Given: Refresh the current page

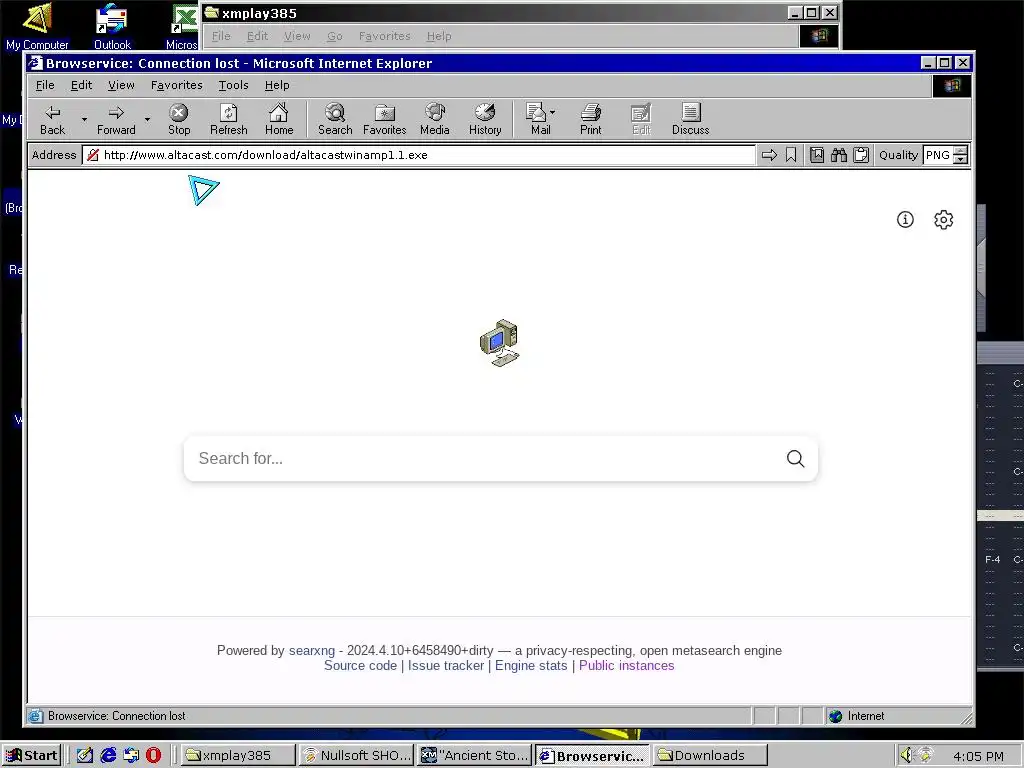Looking at the screenshot, I should 229,120.
